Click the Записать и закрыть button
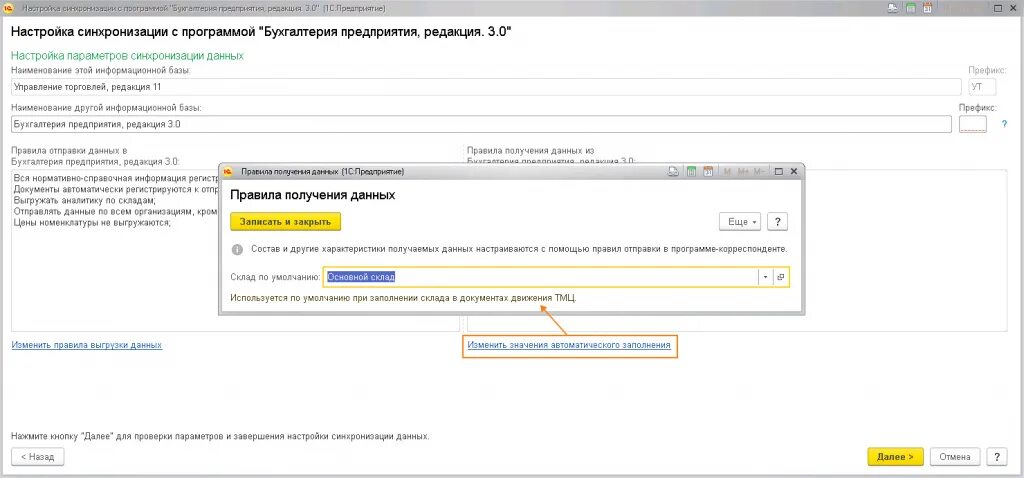 click(x=285, y=222)
